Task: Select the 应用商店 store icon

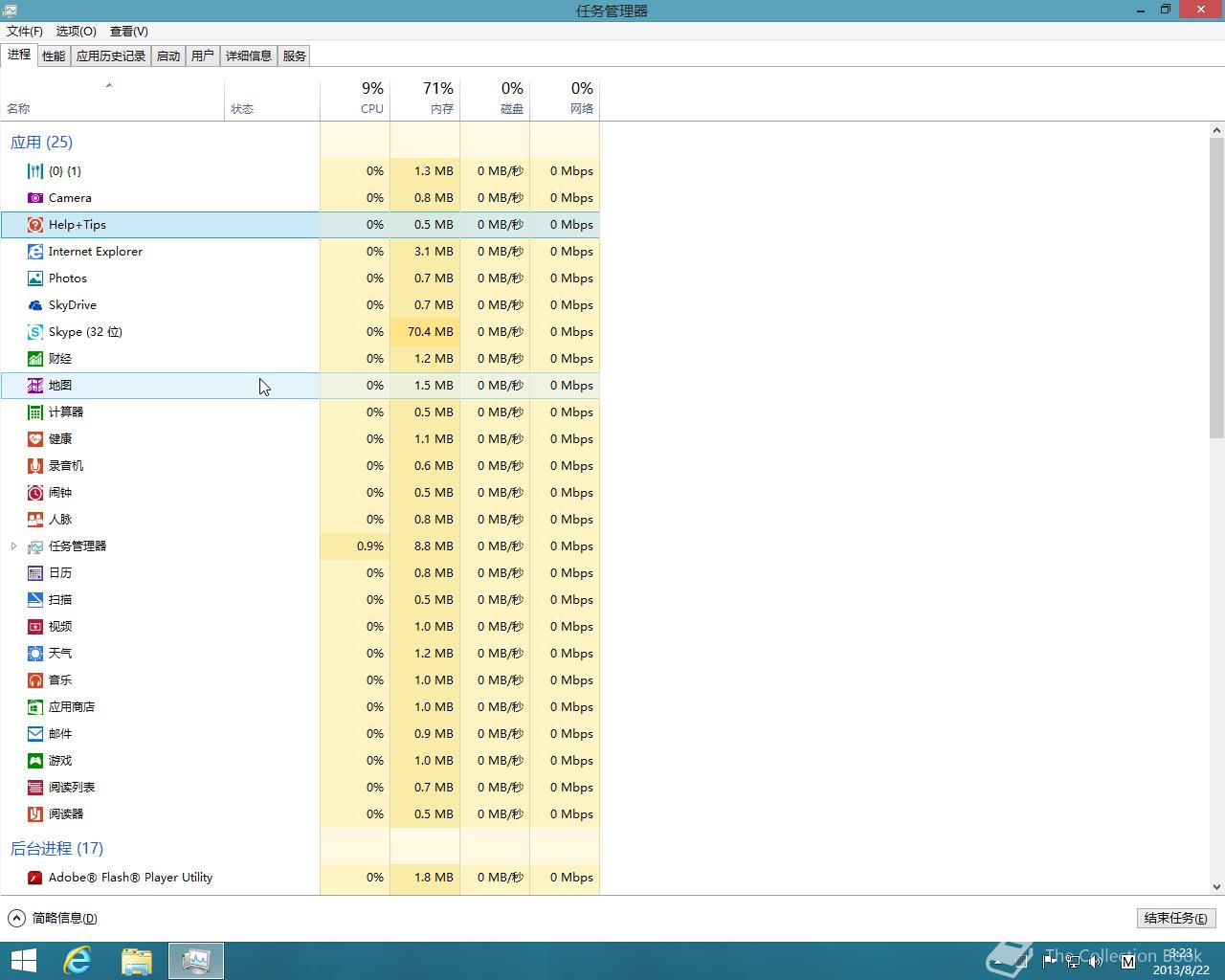Action: coord(35,707)
